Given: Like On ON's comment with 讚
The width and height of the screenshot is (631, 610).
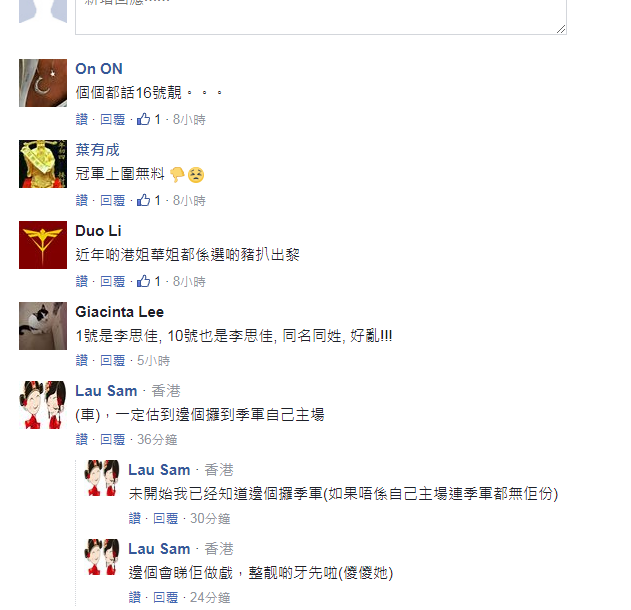Looking at the screenshot, I should (82, 120).
